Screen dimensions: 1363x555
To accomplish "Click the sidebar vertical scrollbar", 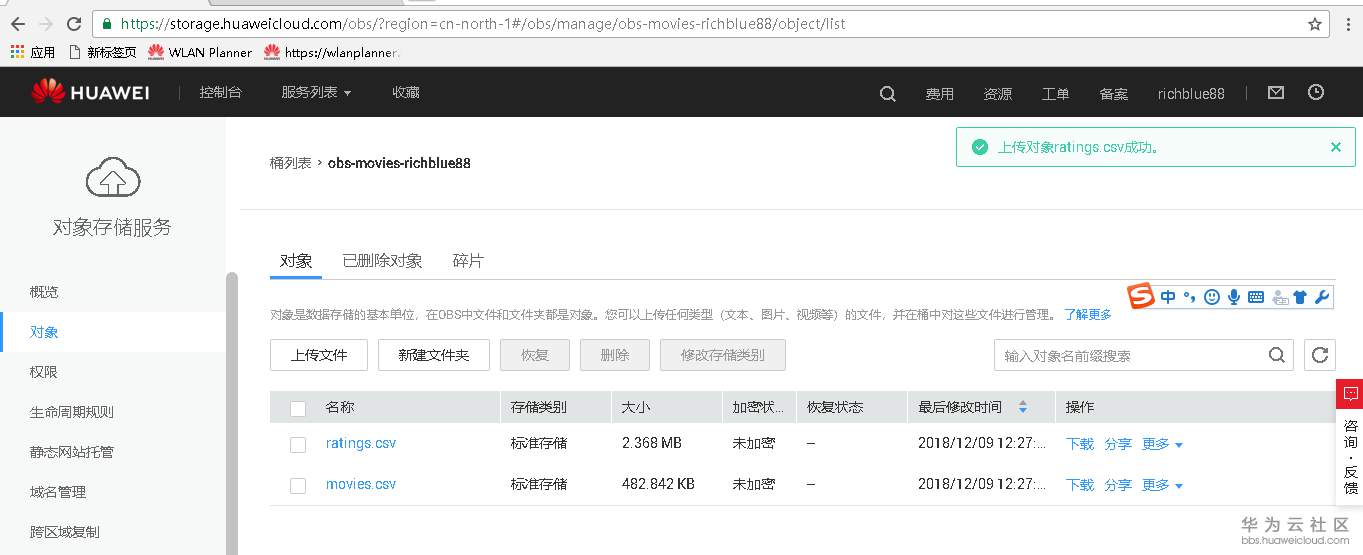I will [232, 412].
